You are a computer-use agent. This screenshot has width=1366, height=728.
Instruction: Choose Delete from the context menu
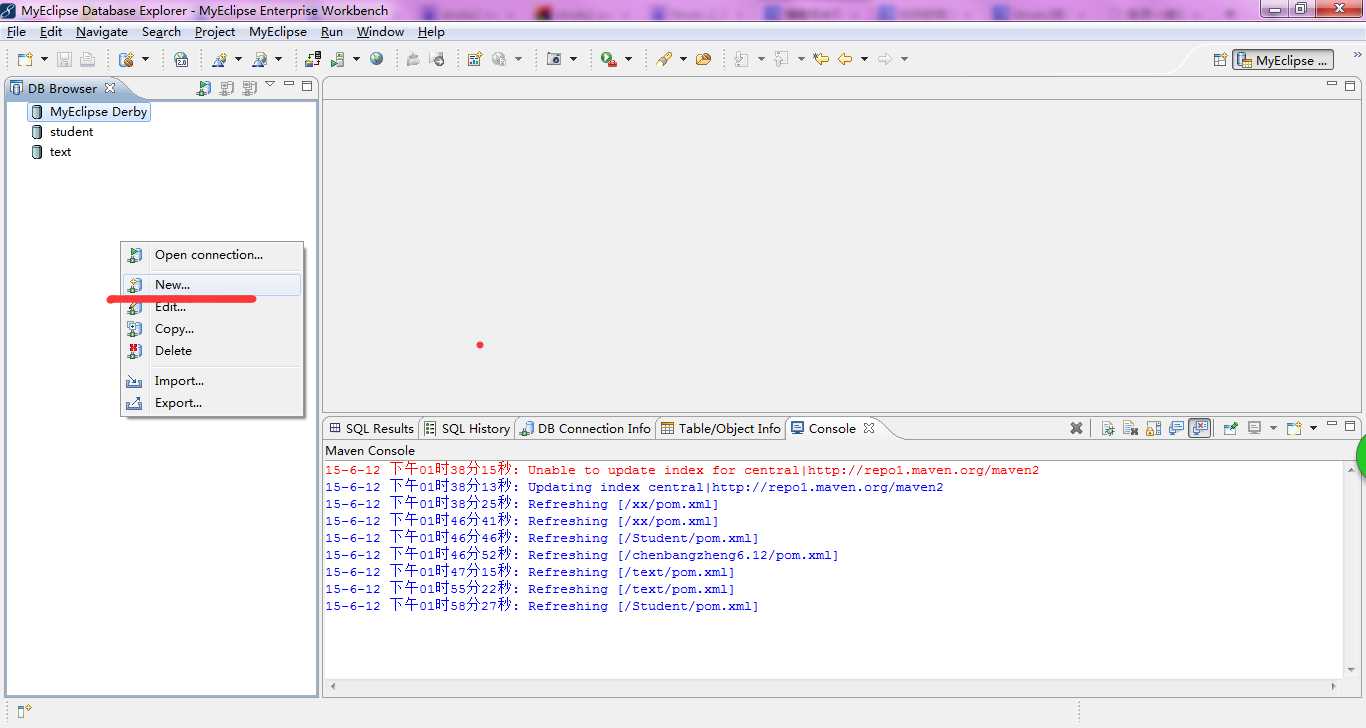(x=212, y=351)
